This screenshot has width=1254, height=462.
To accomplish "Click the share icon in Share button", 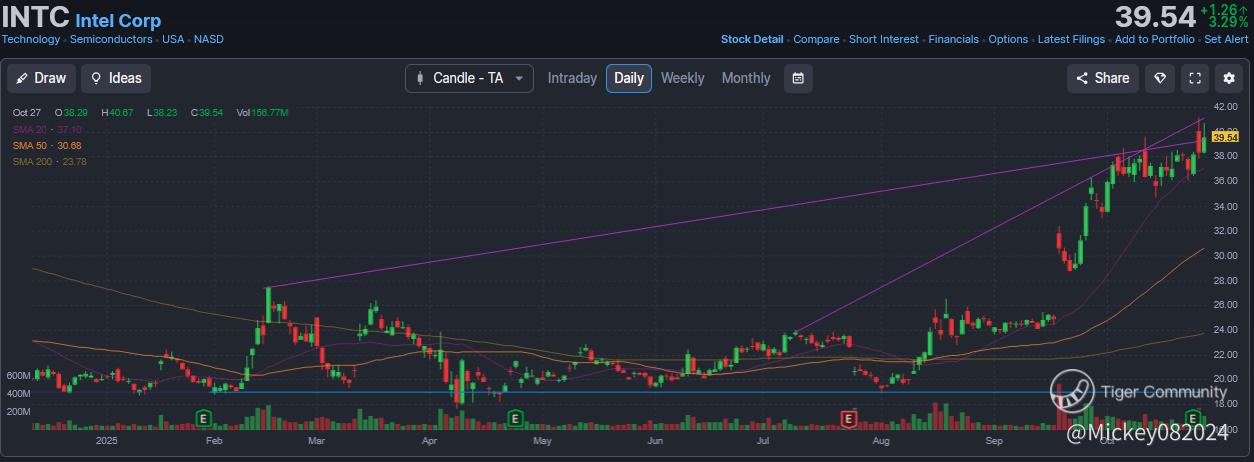I will (x=1082, y=78).
